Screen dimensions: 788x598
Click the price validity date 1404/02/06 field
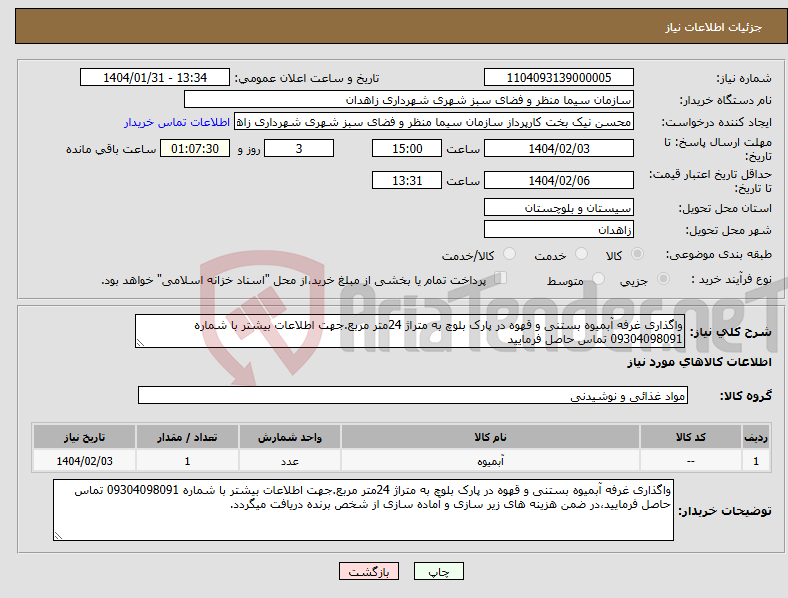tap(559, 180)
